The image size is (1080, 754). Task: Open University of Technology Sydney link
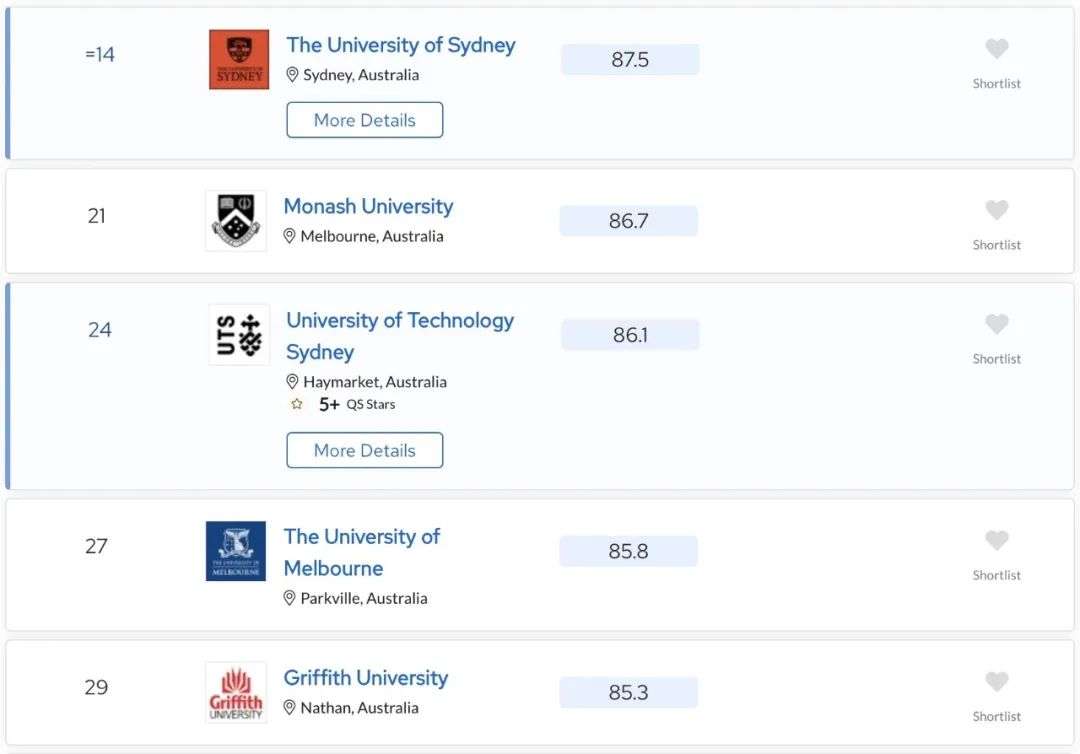(x=400, y=336)
